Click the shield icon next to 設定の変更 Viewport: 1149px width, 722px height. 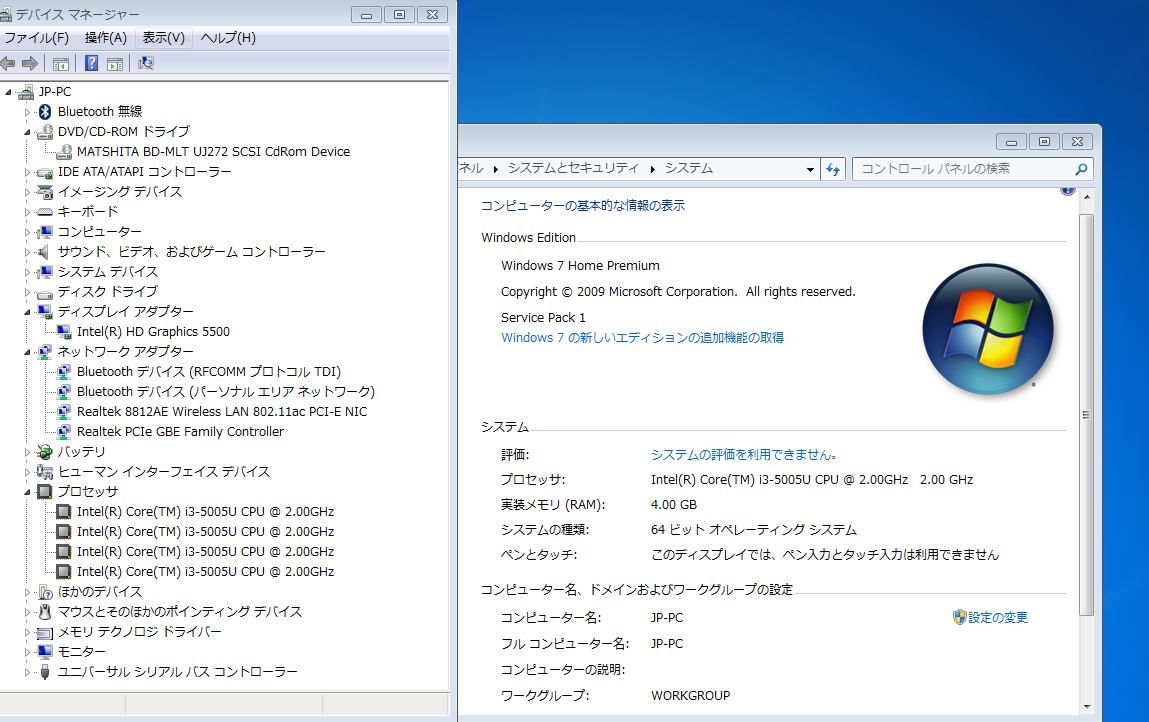pos(959,617)
